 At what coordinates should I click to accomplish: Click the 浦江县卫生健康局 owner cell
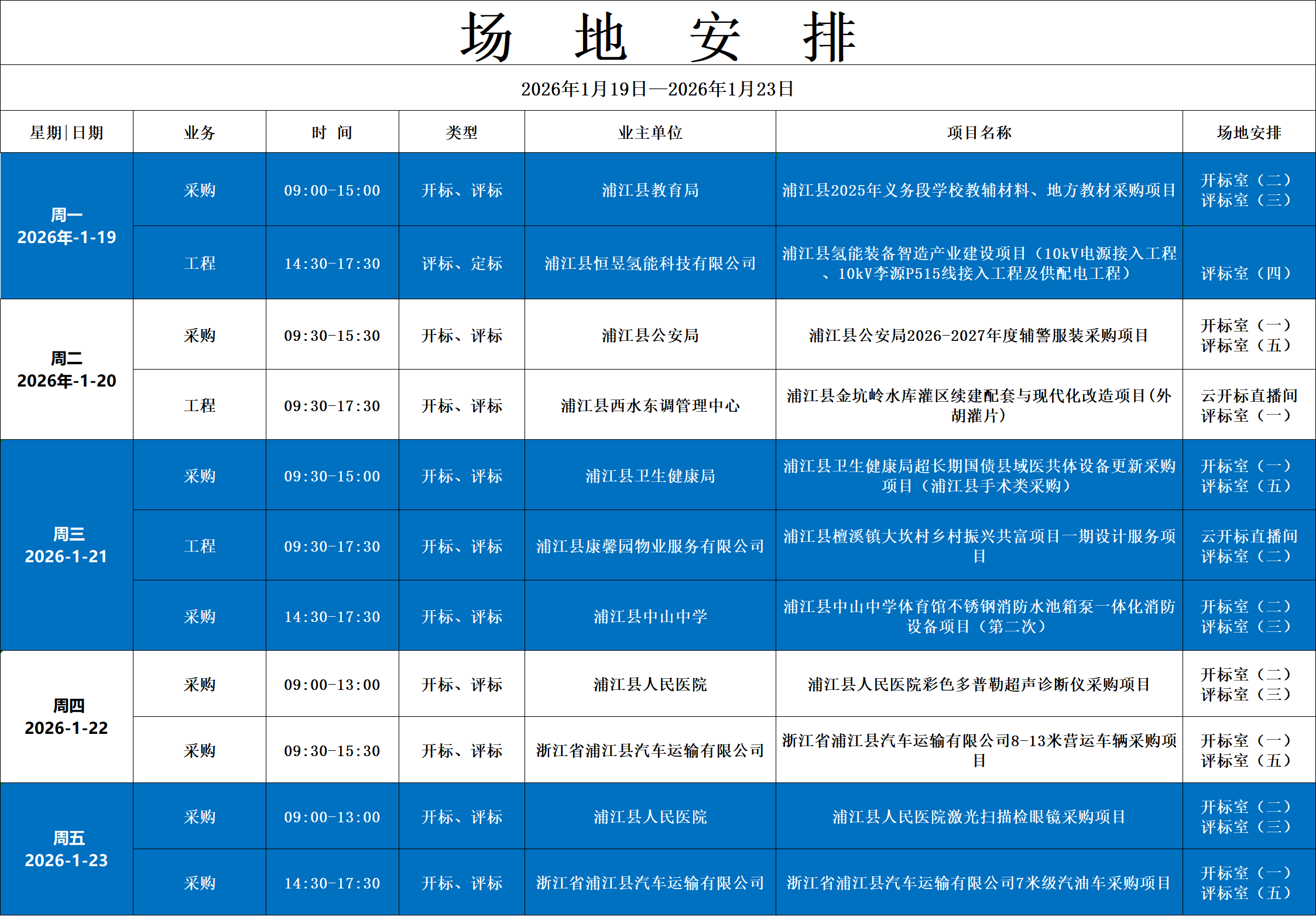click(650, 476)
